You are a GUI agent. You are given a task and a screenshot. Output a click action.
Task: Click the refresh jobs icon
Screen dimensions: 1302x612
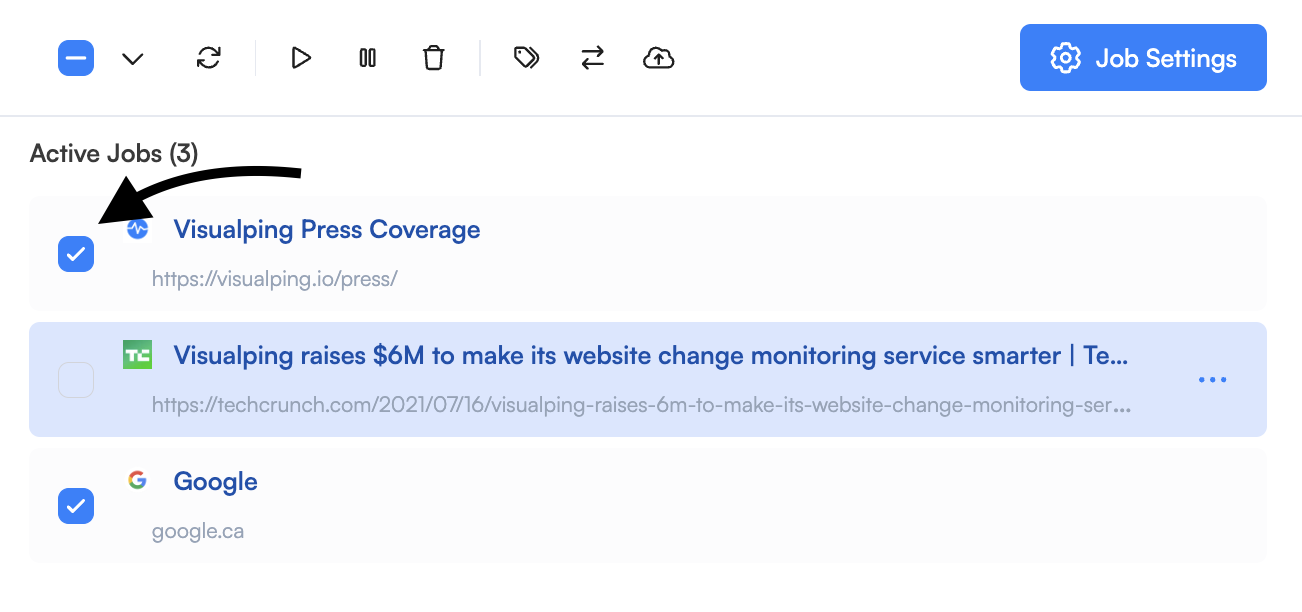click(208, 58)
